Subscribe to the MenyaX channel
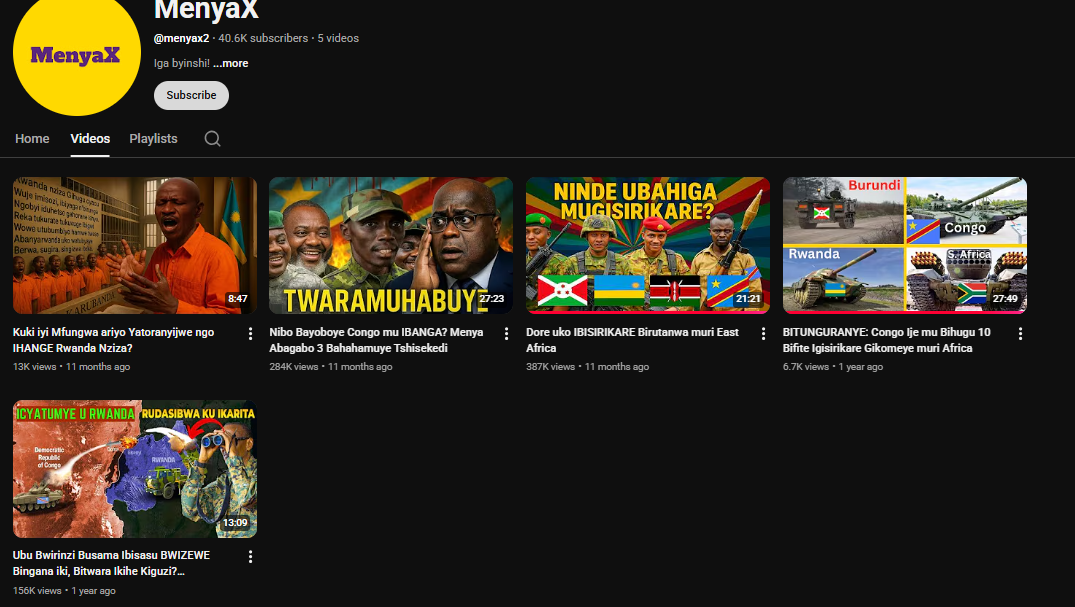Image resolution: width=1075 pixels, height=607 pixels. pyautogui.click(x=191, y=95)
